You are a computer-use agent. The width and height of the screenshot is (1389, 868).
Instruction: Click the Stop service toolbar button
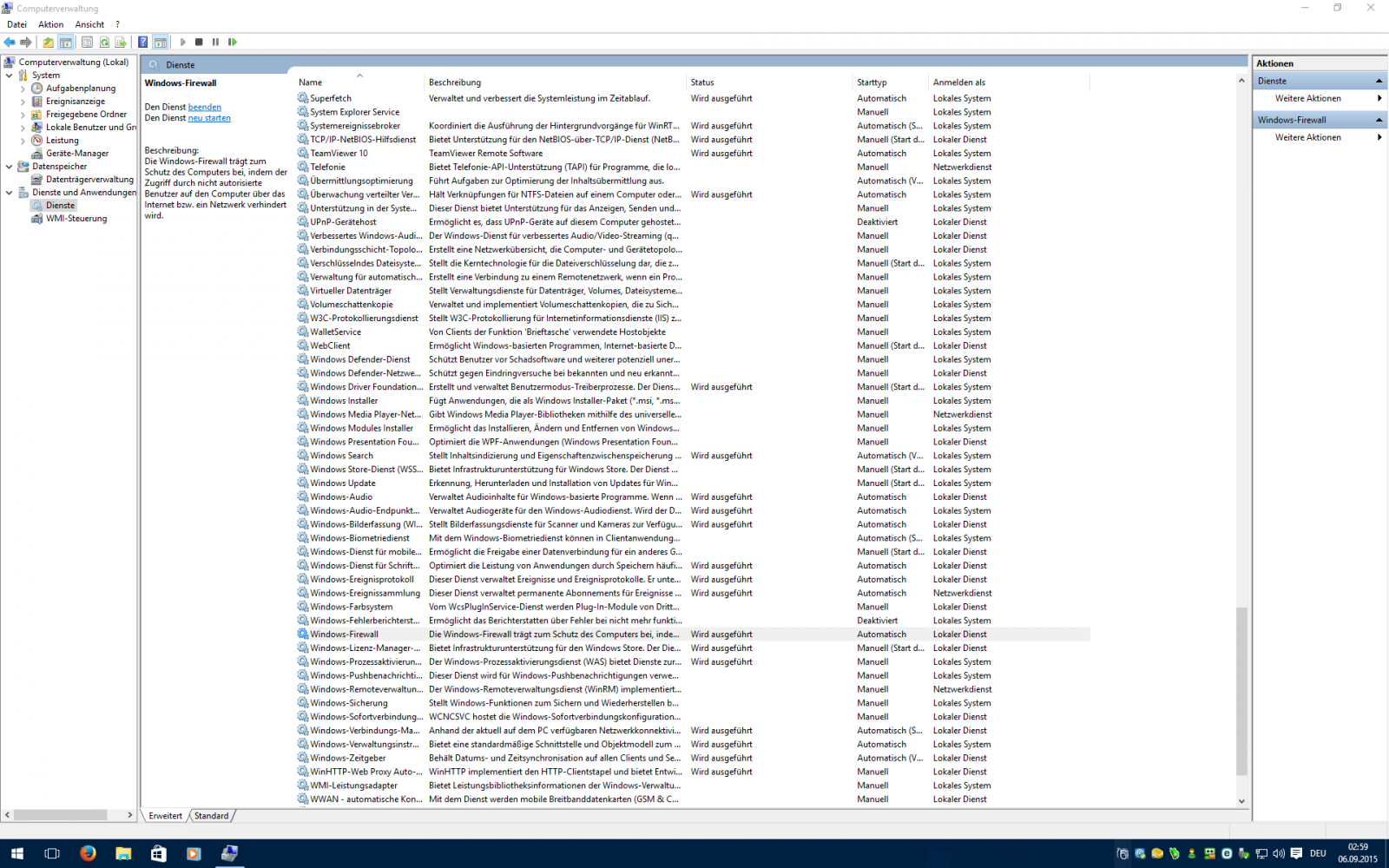click(x=199, y=42)
